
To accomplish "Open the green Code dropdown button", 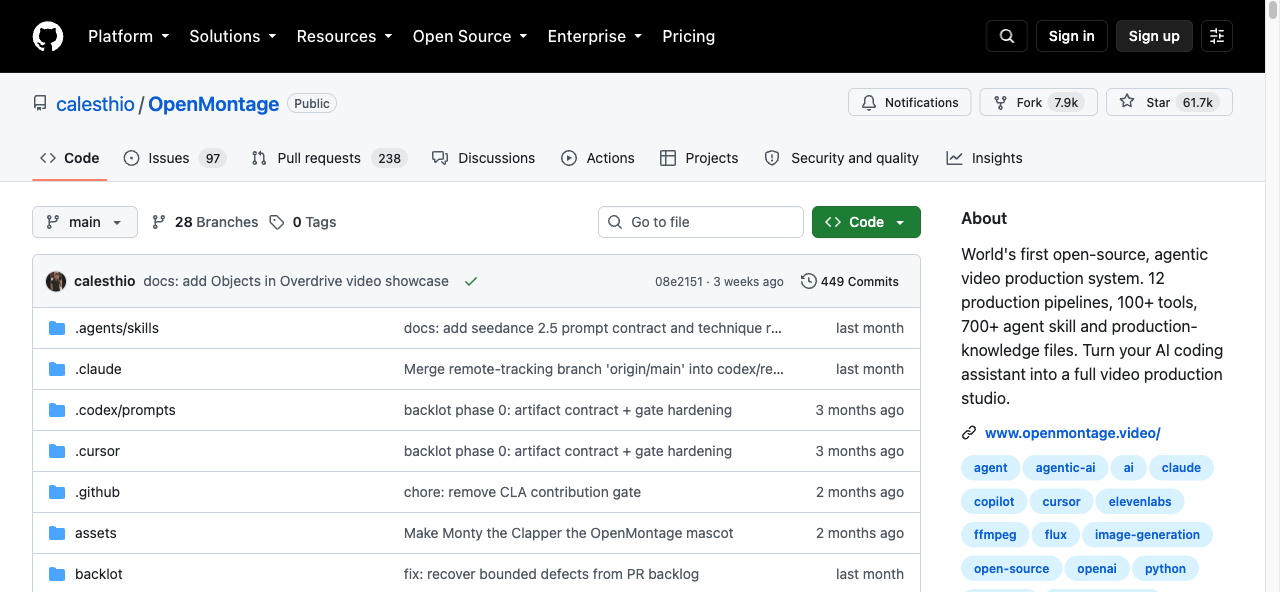I will tap(866, 222).
